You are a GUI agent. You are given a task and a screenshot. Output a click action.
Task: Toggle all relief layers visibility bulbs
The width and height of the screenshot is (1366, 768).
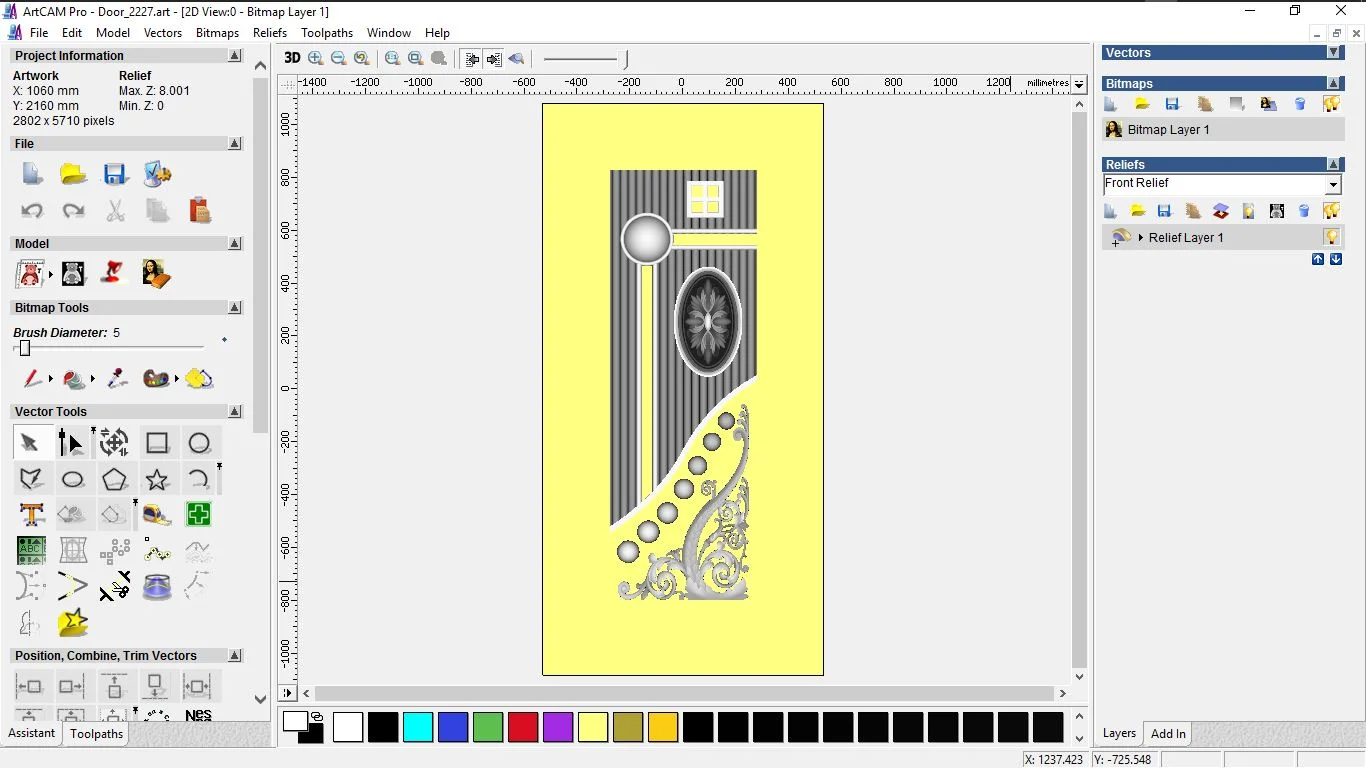click(1331, 211)
